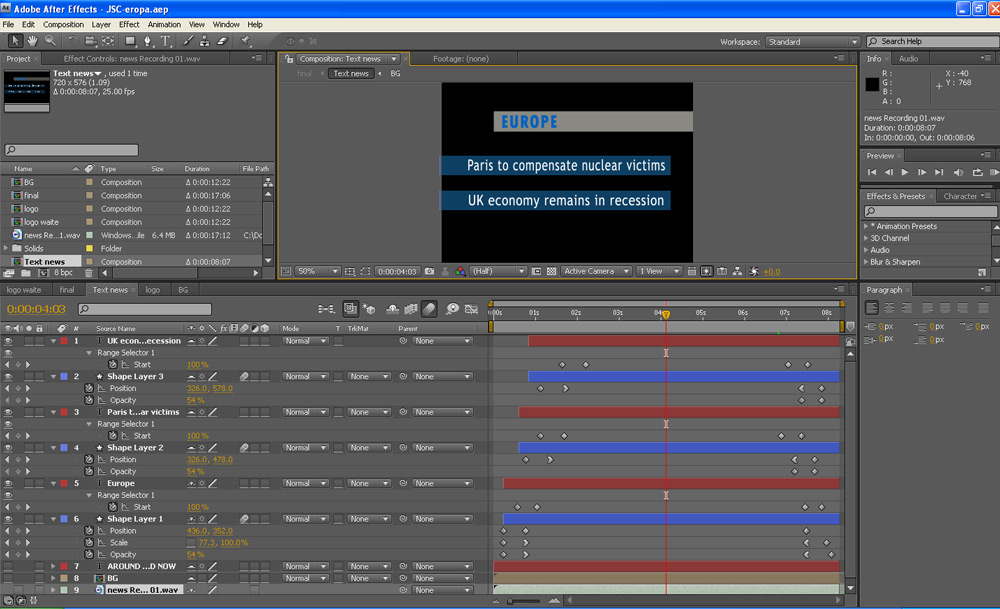Click the 8 bpc color depth button
Viewport: 1000px width, 609px height.
tap(63, 273)
